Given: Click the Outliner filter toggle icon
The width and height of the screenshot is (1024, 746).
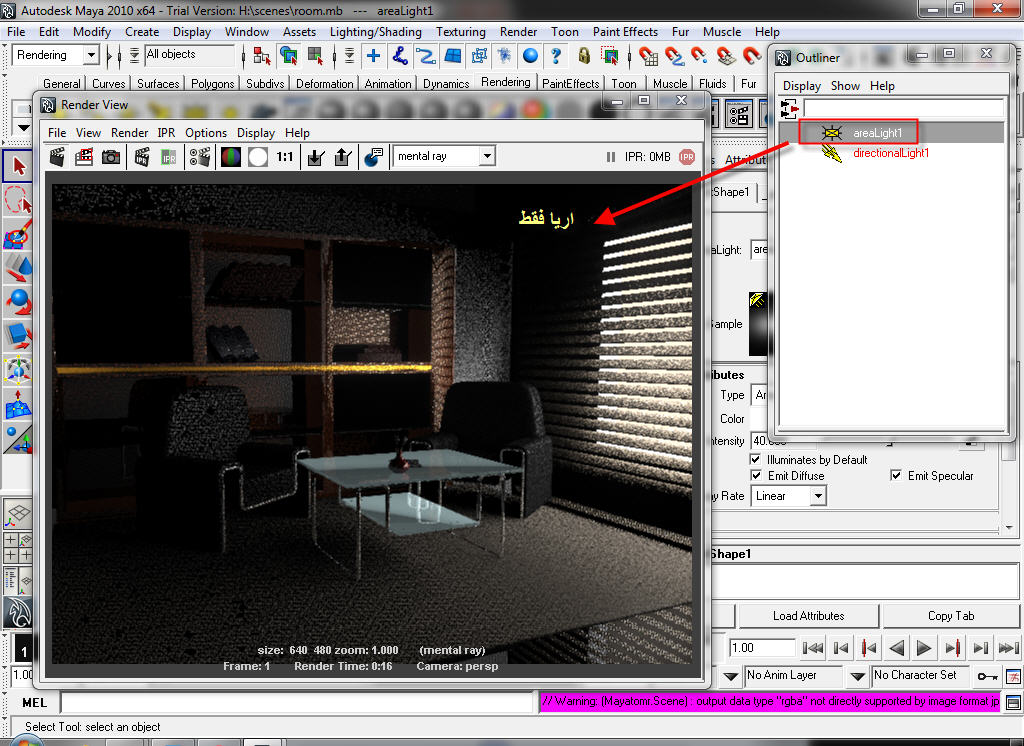Looking at the screenshot, I should coord(789,108).
